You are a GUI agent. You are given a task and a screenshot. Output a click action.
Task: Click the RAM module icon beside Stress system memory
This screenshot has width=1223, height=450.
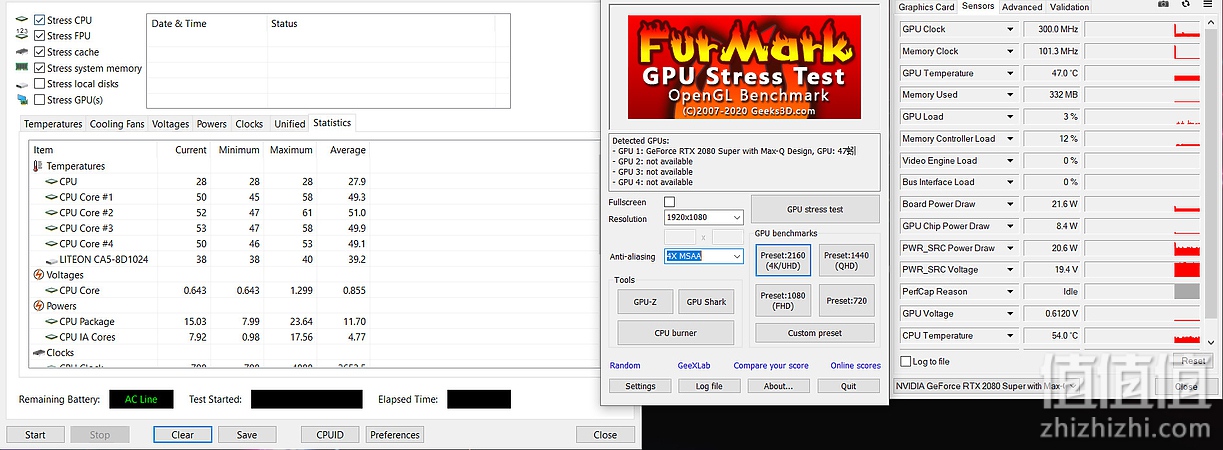click(22, 68)
